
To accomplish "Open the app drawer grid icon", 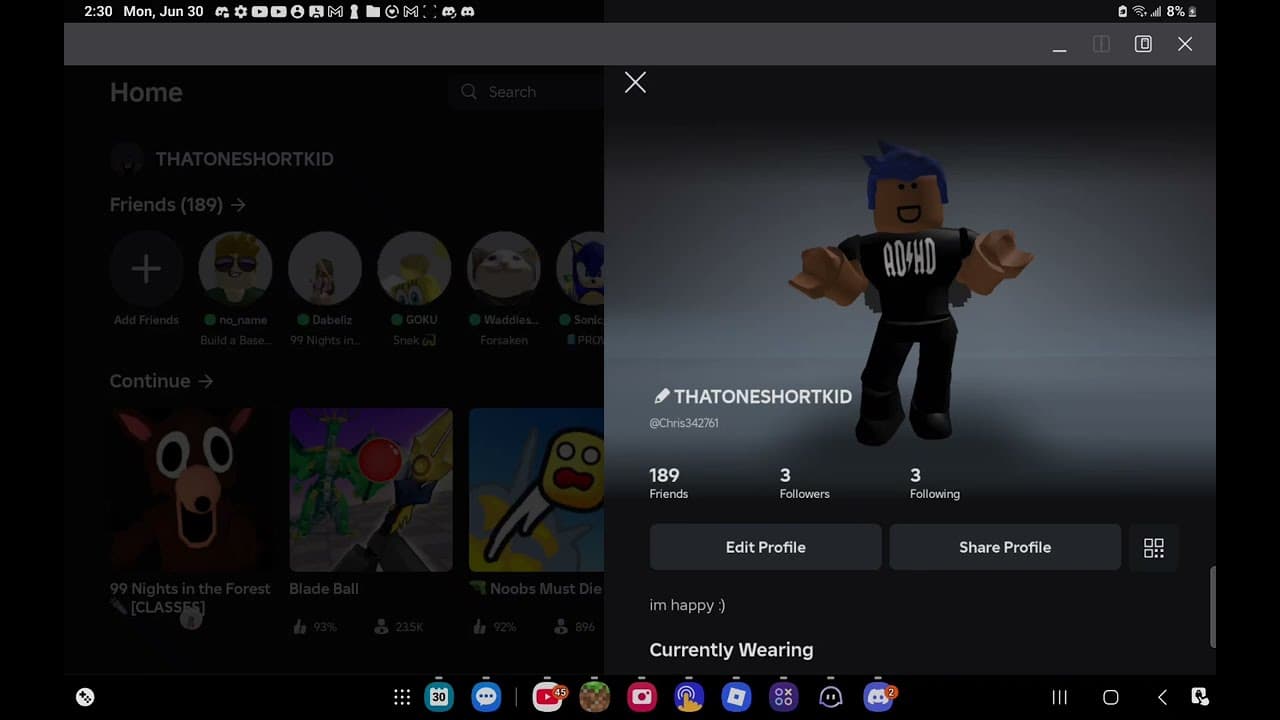I will click(x=402, y=698).
